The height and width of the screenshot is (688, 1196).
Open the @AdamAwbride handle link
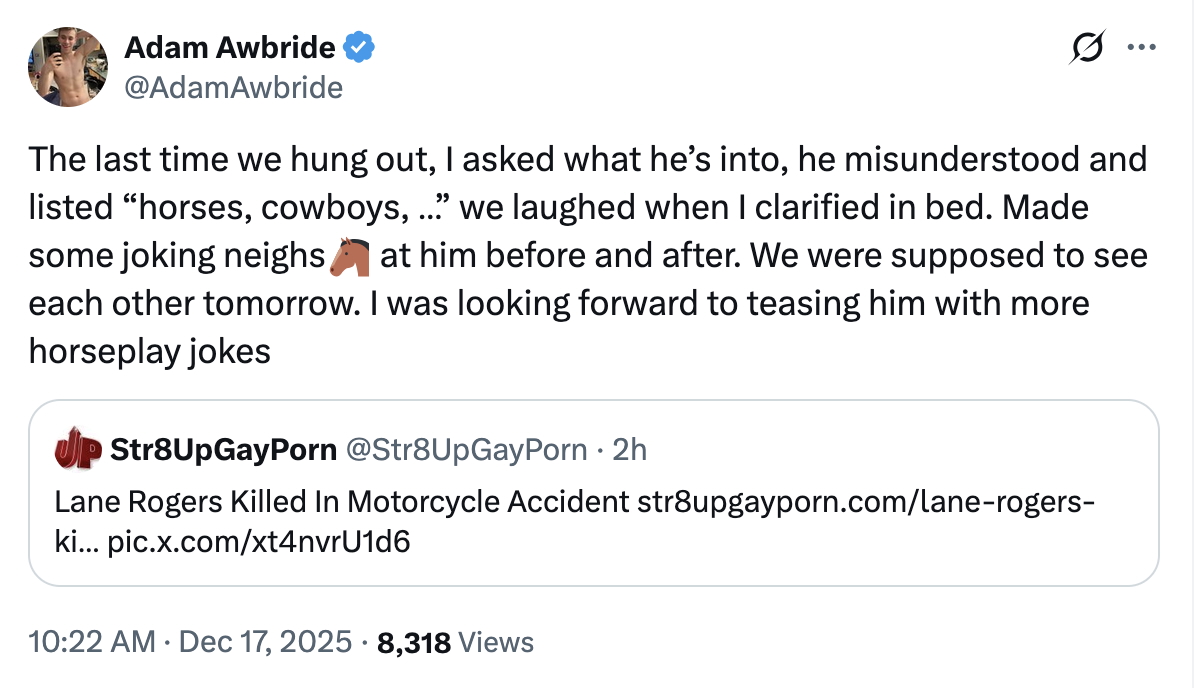click(x=233, y=88)
